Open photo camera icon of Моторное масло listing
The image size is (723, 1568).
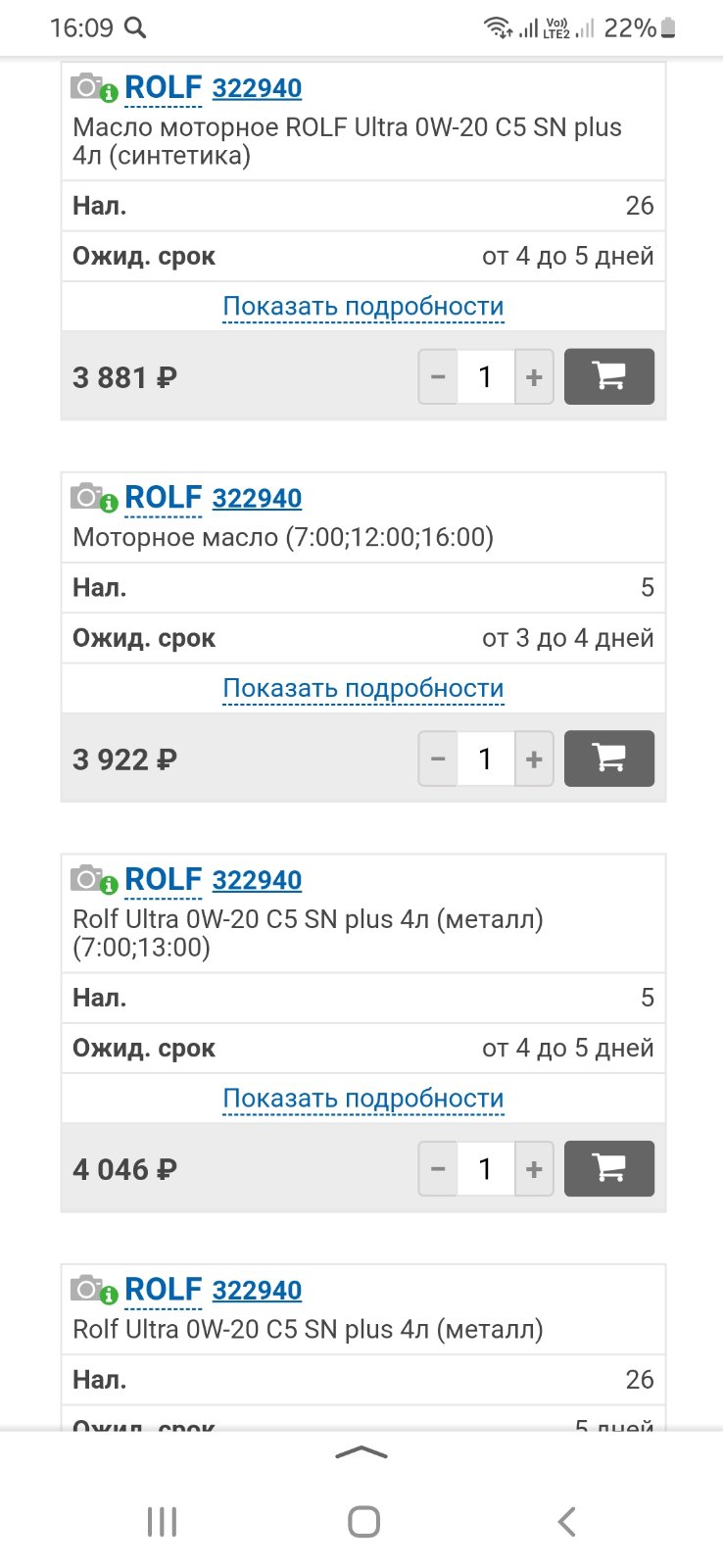point(94,497)
